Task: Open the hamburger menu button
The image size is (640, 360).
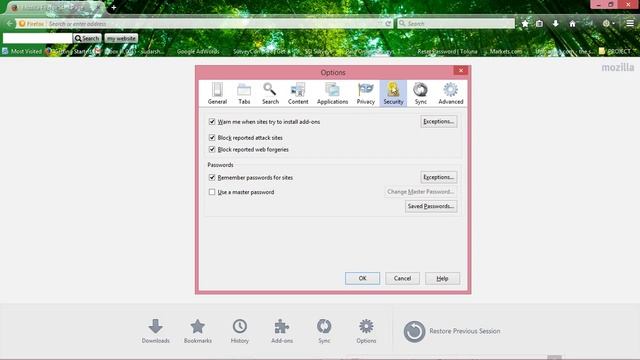Action: 630,24
